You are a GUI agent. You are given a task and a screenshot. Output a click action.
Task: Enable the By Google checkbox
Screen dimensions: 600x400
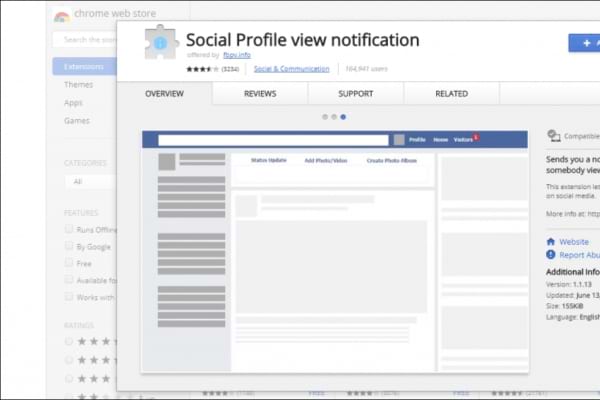click(x=69, y=246)
